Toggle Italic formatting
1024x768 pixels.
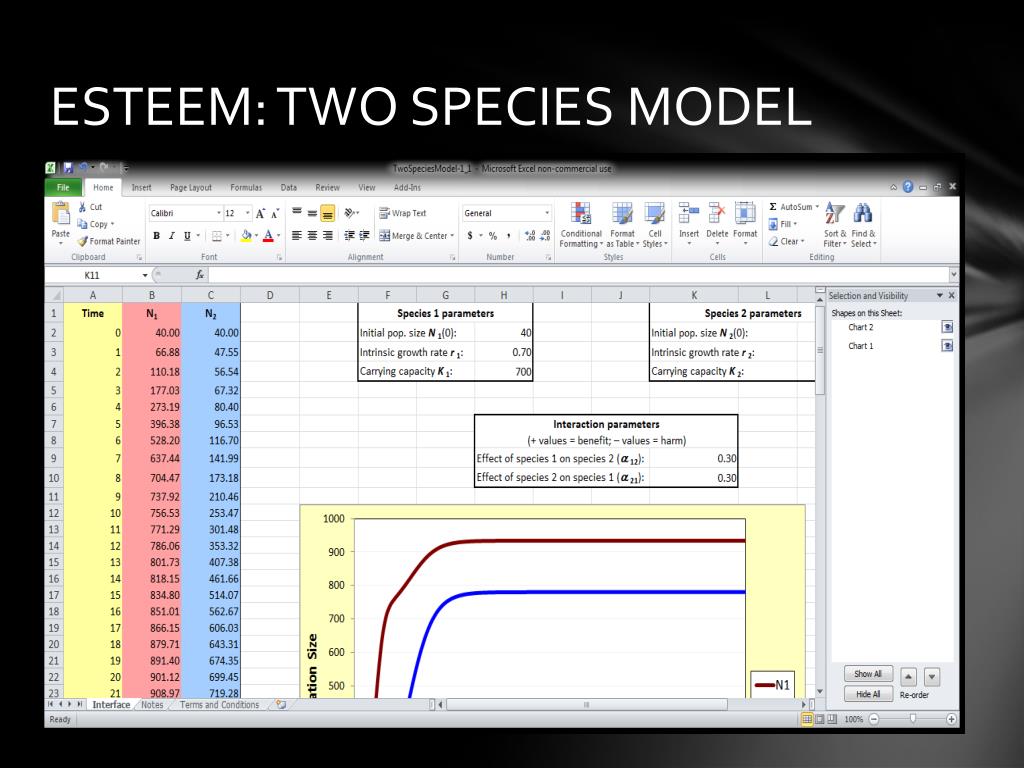click(x=172, y=236)
